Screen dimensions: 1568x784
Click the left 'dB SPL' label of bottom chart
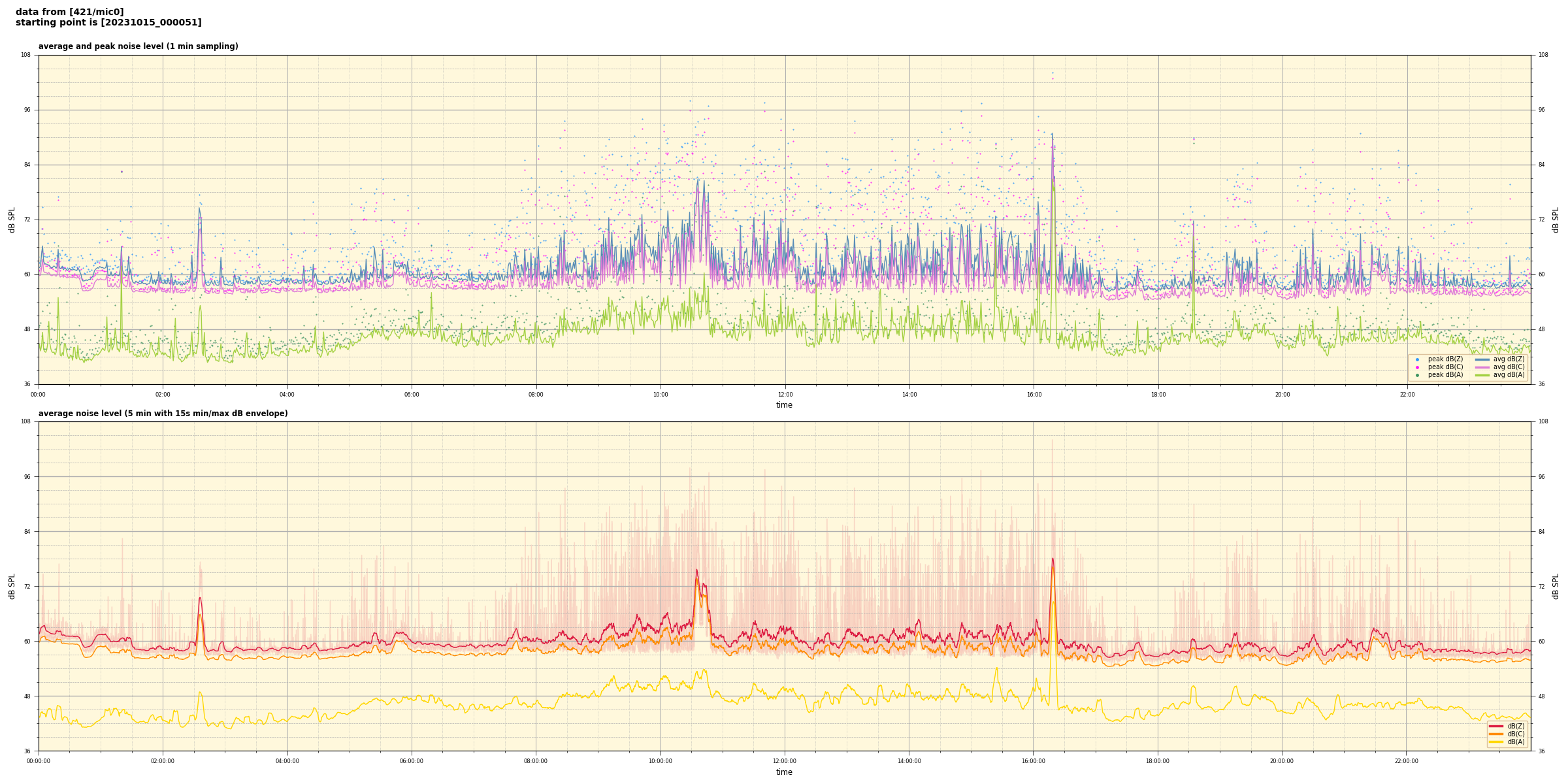point(12,586)
